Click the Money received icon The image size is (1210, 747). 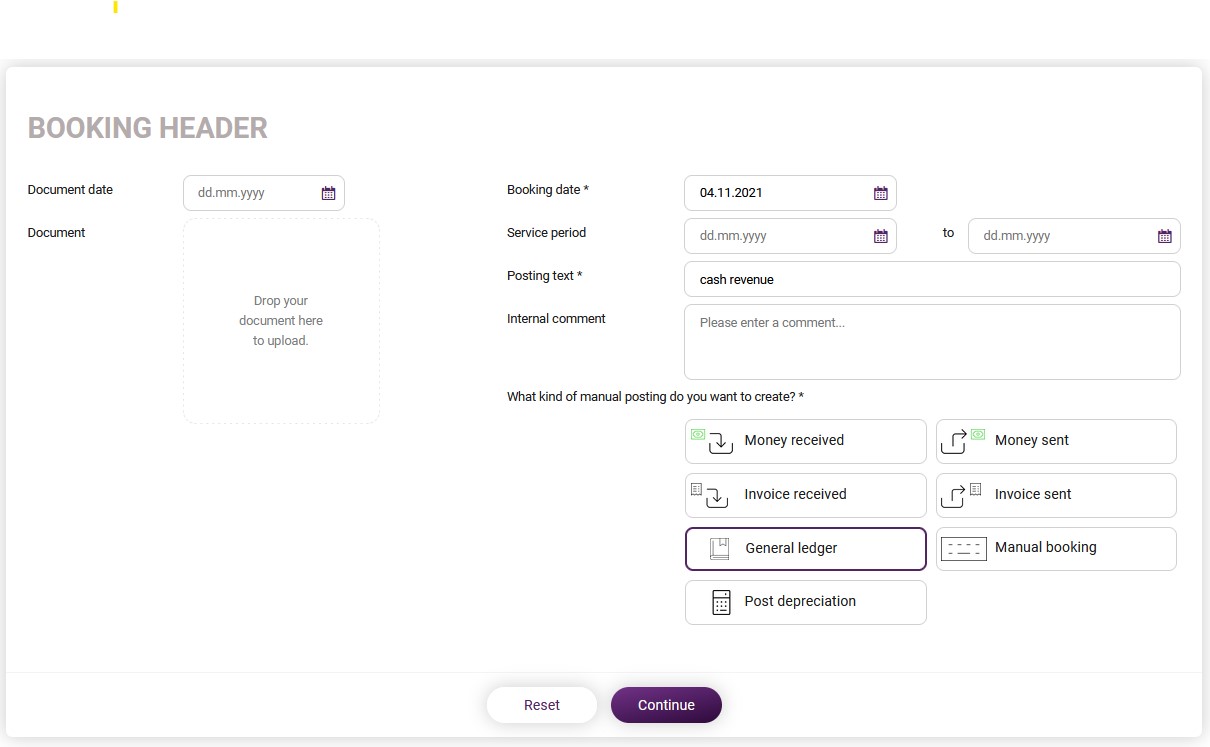pyautogui.click(x=712, y=441)
